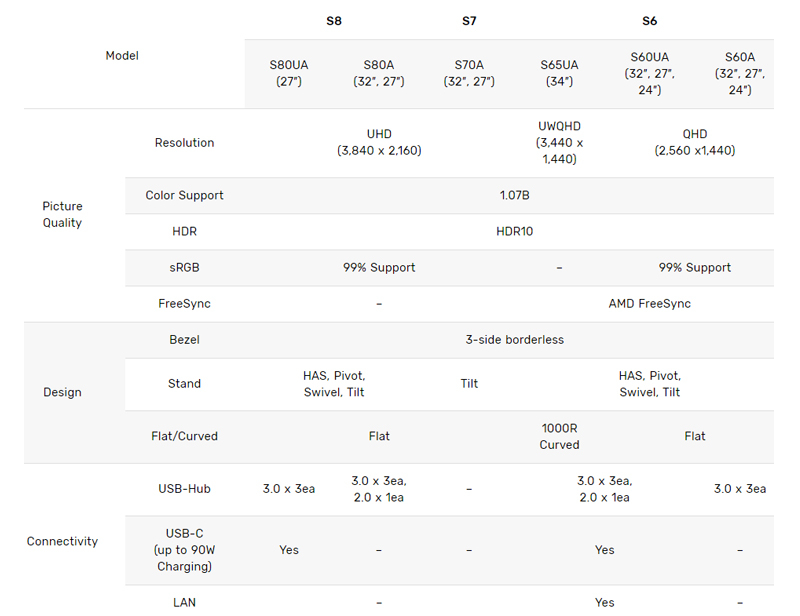The image size is (800, 616).
Task: Select the HDR10 value cell
Action: pos(514,231)
